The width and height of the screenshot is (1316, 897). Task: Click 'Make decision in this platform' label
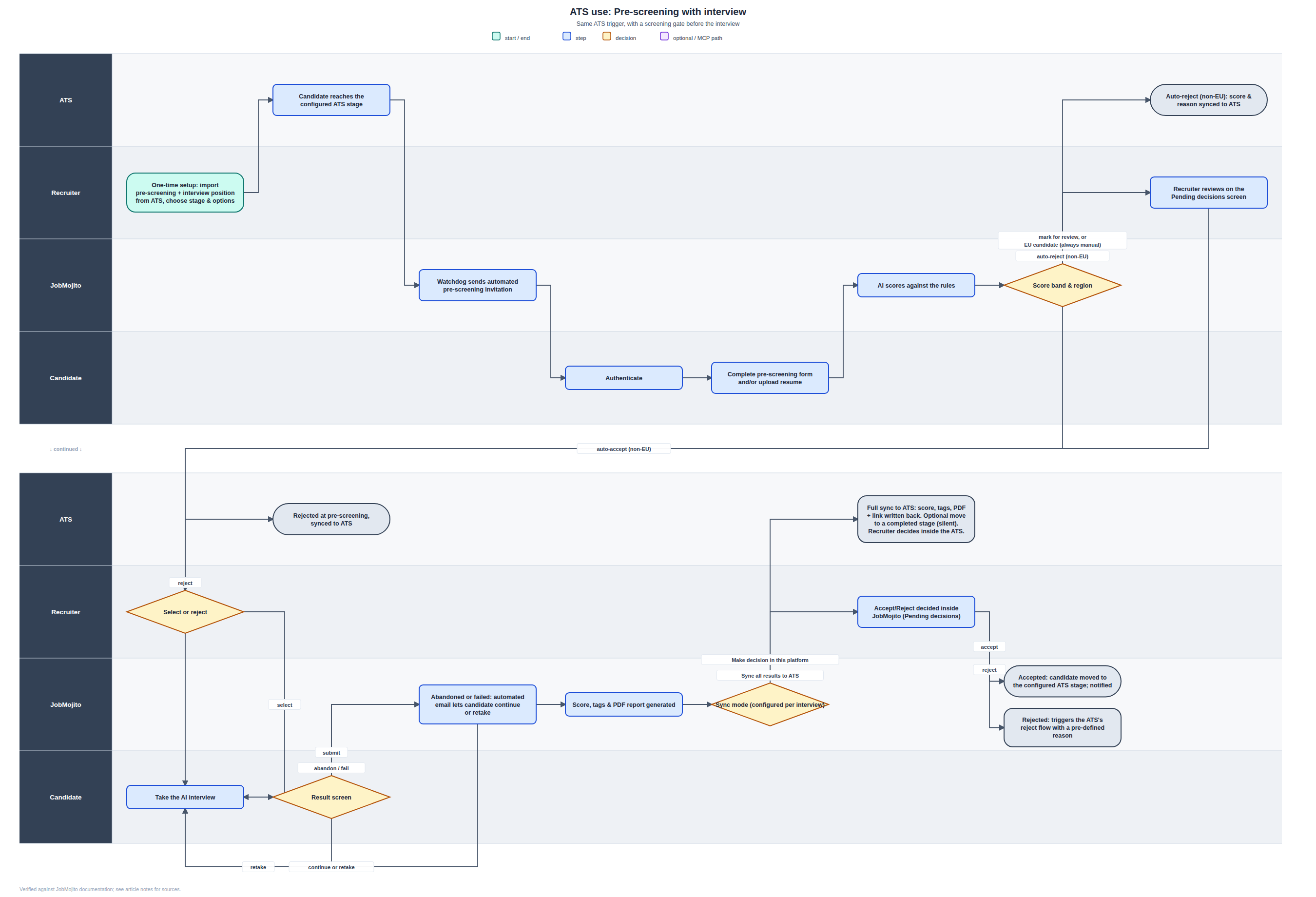(x=770, y=660)
